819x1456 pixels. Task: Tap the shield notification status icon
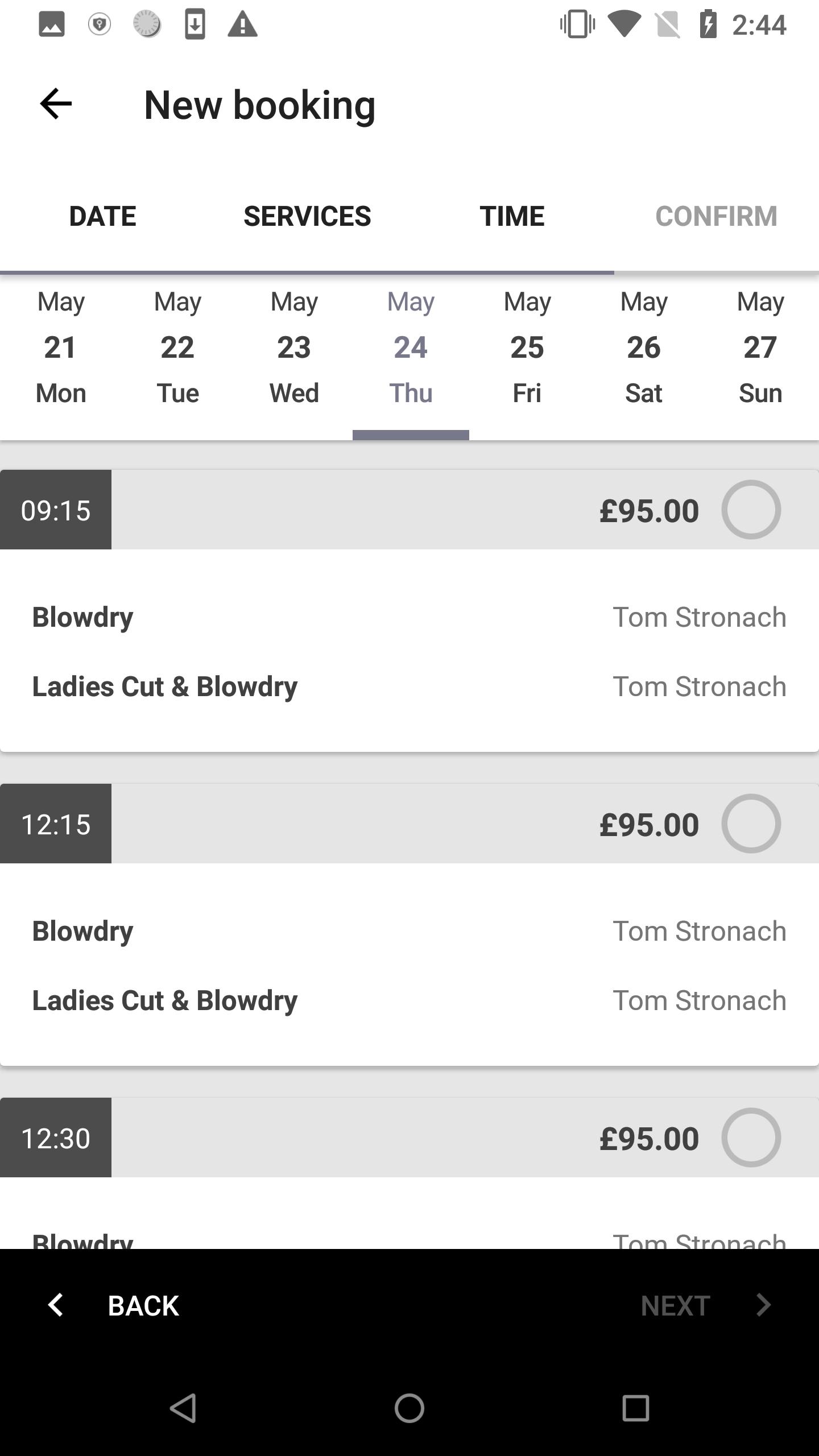coord(100,24)
